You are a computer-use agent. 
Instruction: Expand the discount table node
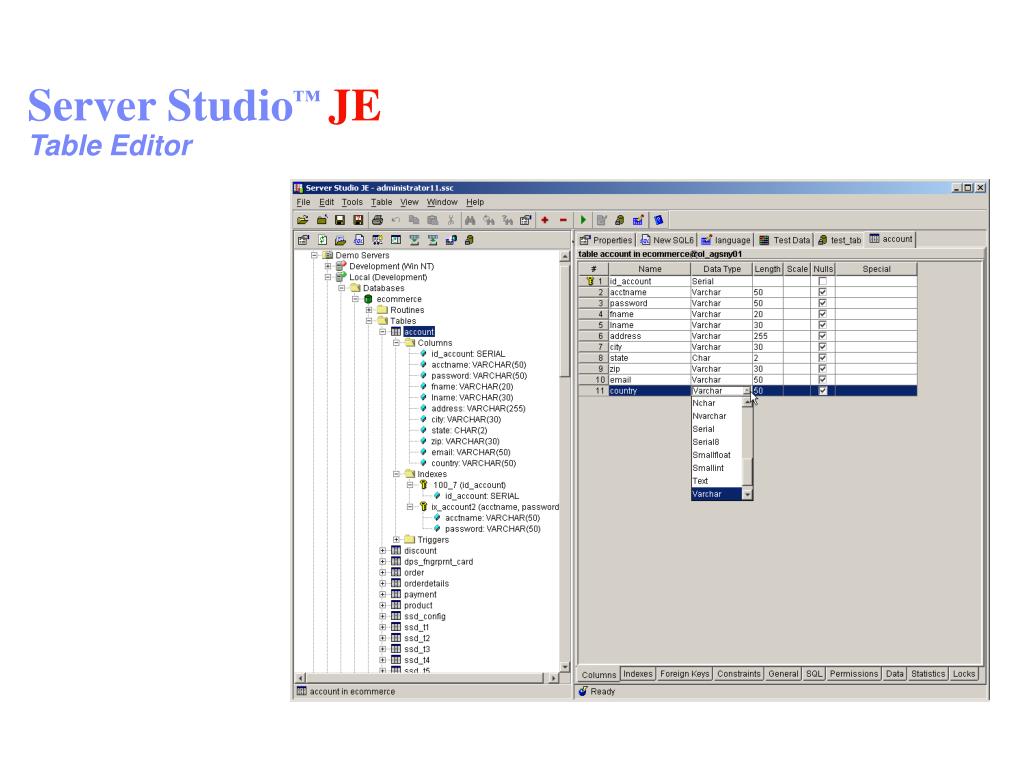coord(383,551)
